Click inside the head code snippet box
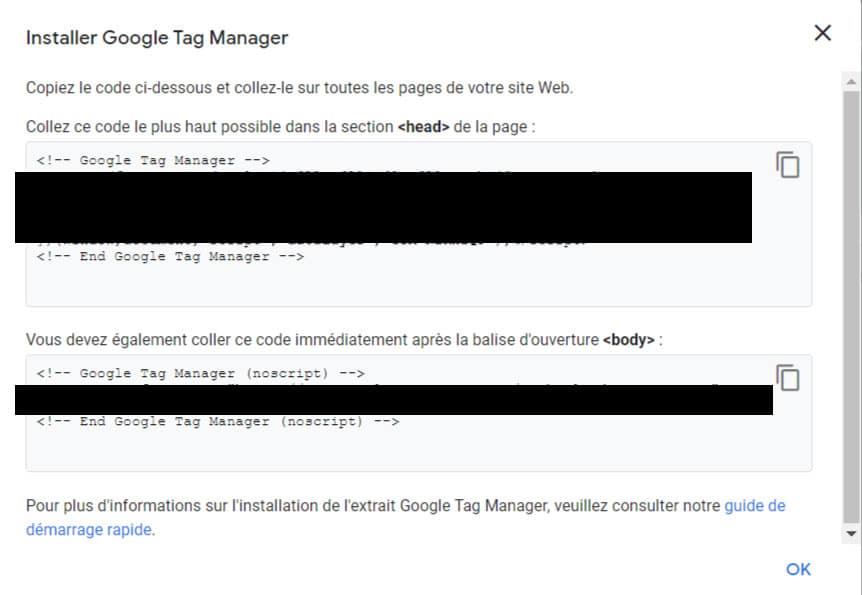Screen dimensions: 862x595 (400, 280)
